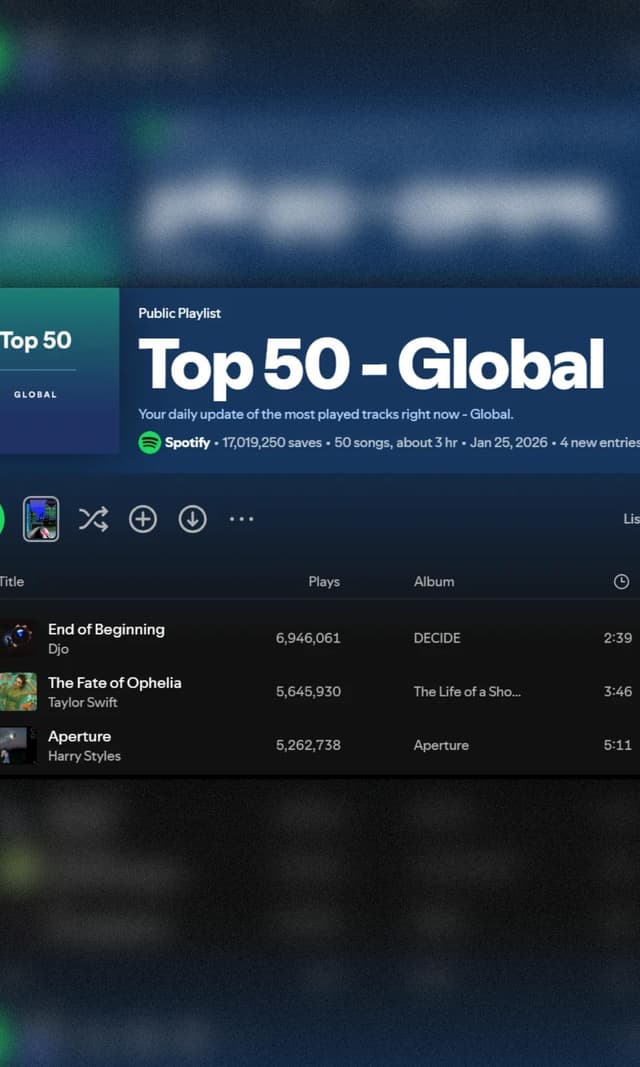Sort tracks by Plays column header
Image resolution: width=640 pixels, height=1067 pixels.
(x=324, y=582)
